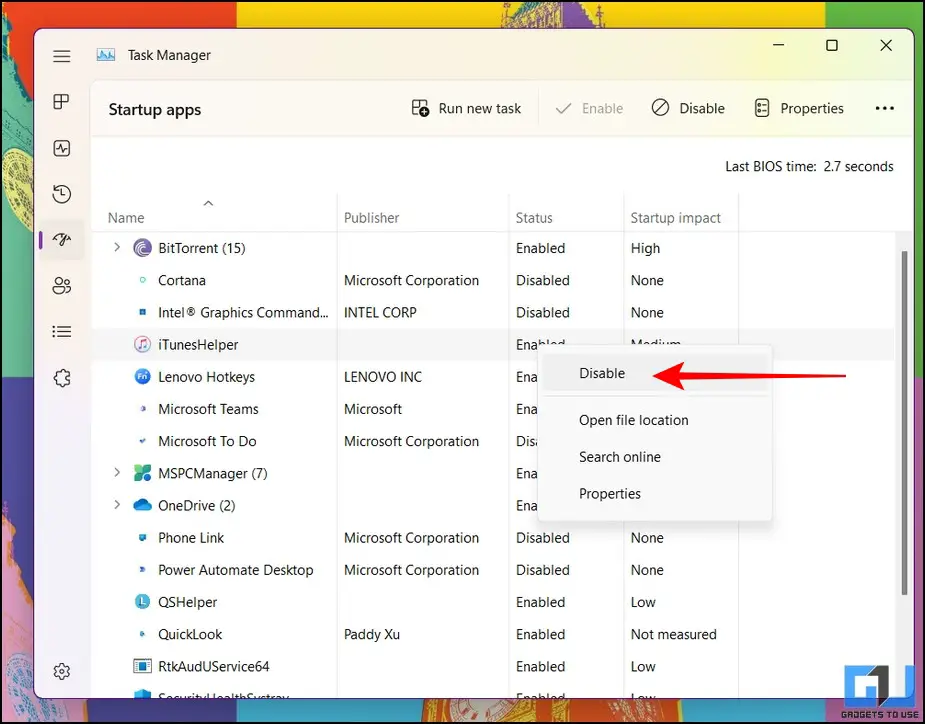Click the Disable toolbar button
This screenshot has height=724, width=925.
click(688, 109)
